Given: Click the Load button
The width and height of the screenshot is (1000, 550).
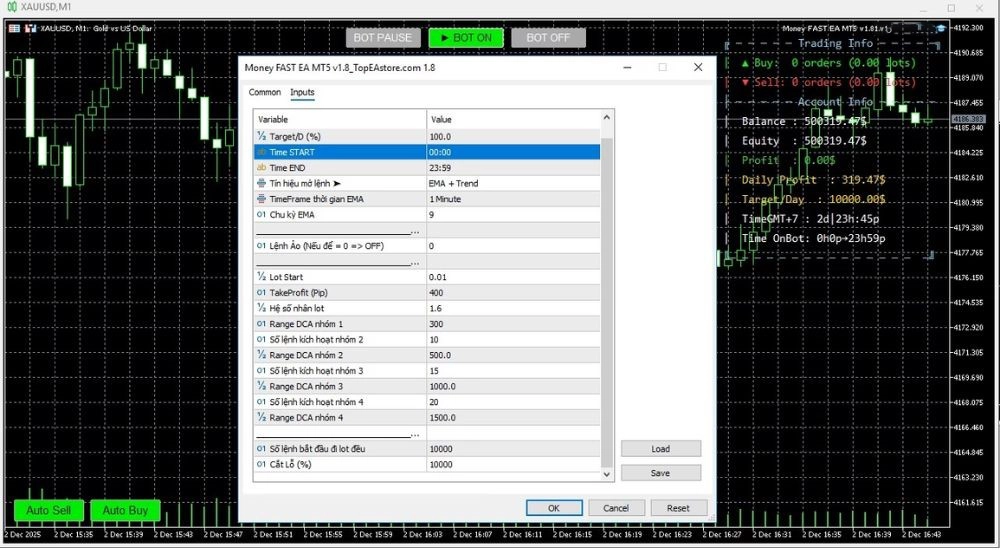Looking at the screenshot, I should [660, 449].
